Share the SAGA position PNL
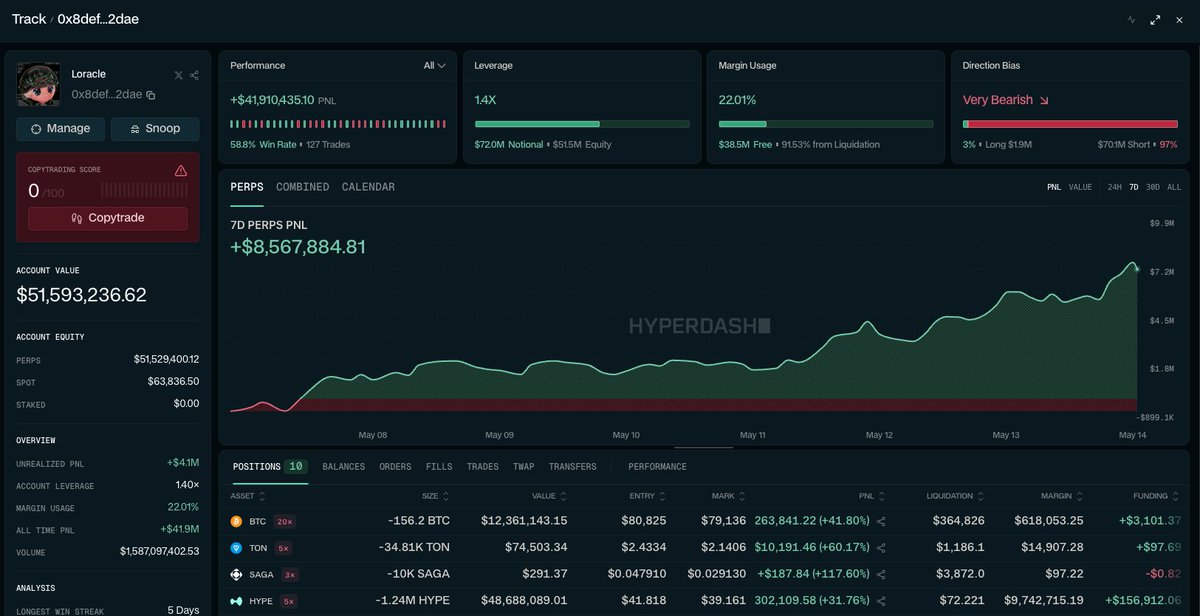1200x616 pixels. 881,574
